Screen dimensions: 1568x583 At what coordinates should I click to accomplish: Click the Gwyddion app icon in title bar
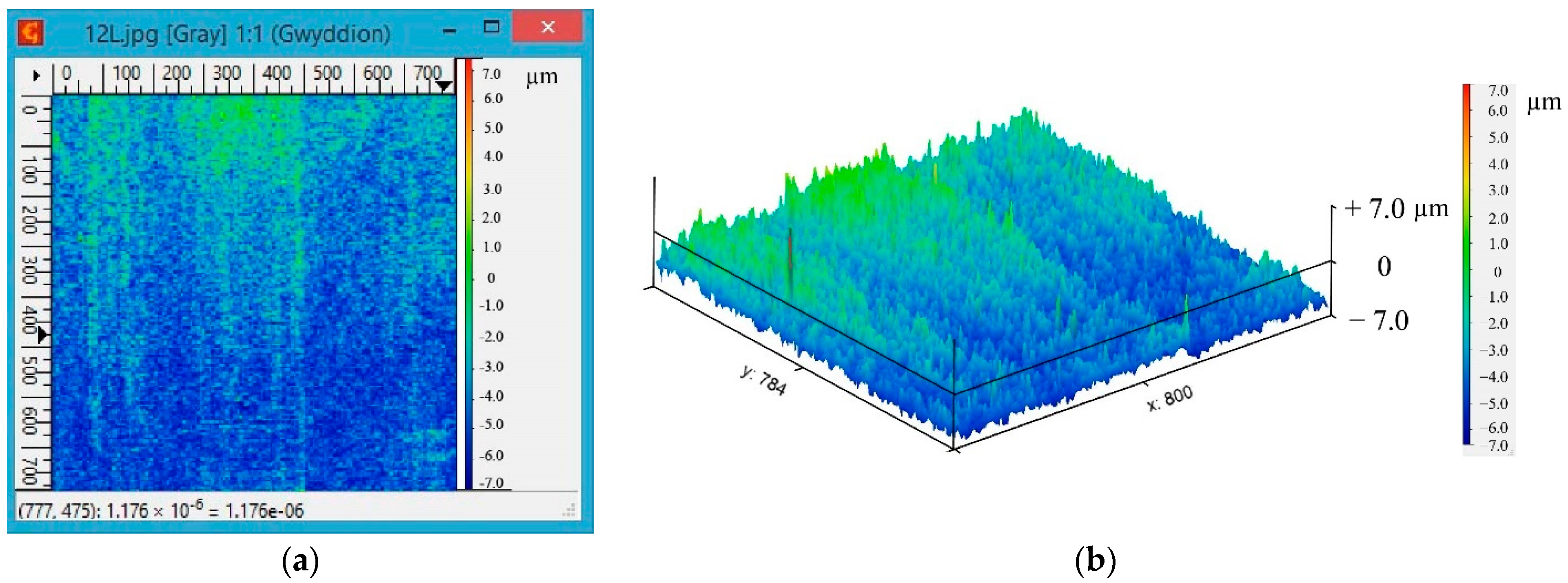[x=31, y=32]
